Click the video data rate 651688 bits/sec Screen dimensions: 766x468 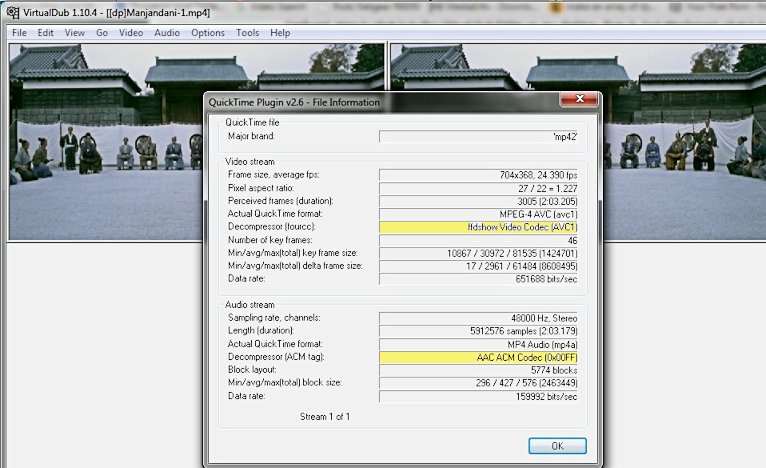click(x=478, y=279)
